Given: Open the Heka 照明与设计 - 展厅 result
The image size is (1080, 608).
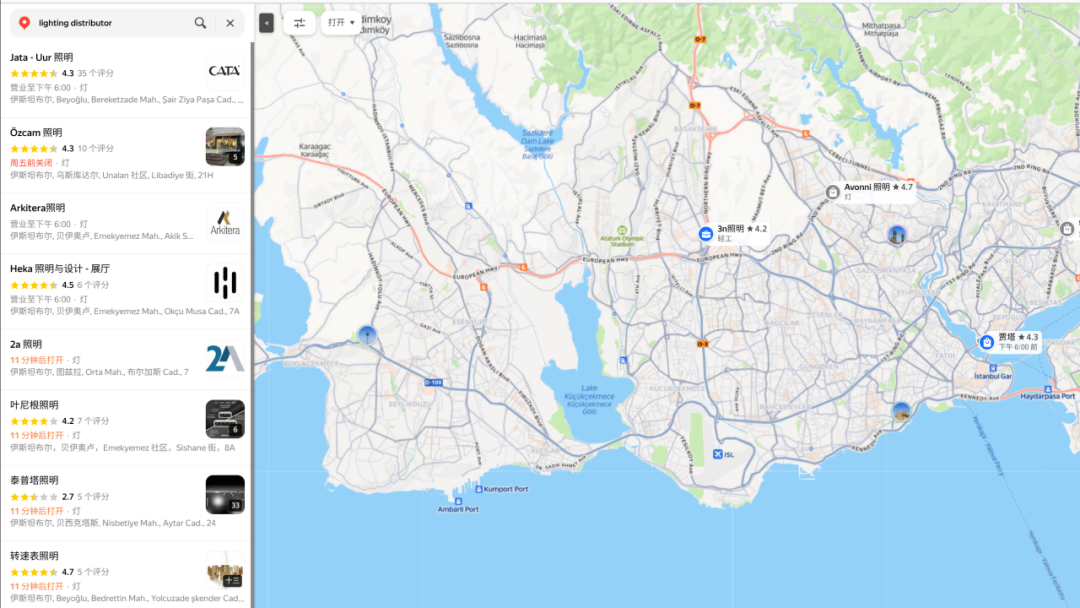Looking at the screenshot, I should pyautogui.click(x=60, y=269).
